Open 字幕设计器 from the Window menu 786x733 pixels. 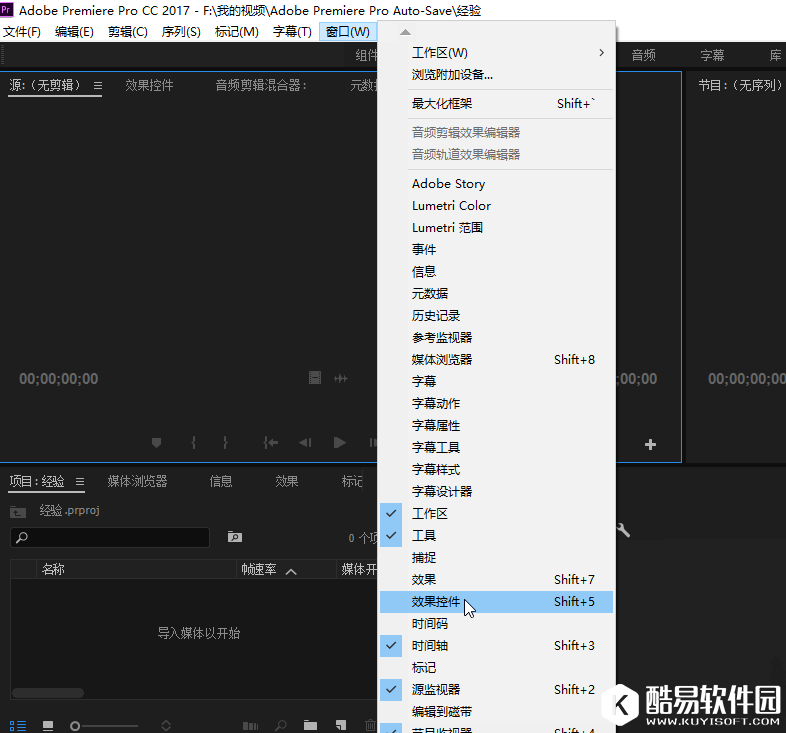496,491
